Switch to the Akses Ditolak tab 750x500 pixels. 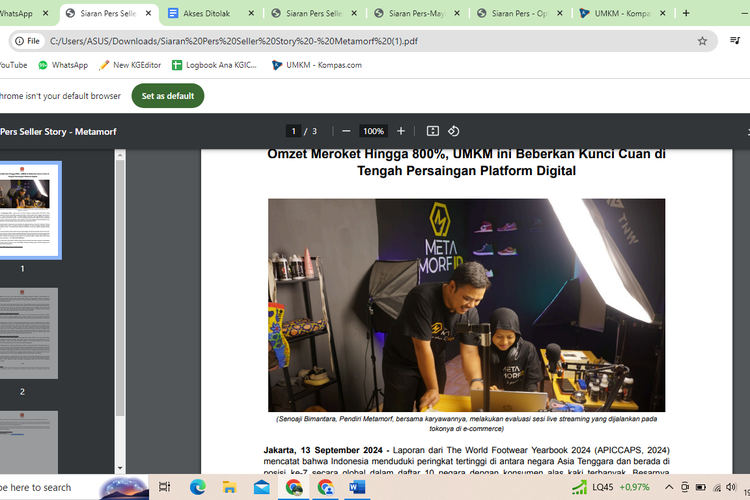coord(206,13)
